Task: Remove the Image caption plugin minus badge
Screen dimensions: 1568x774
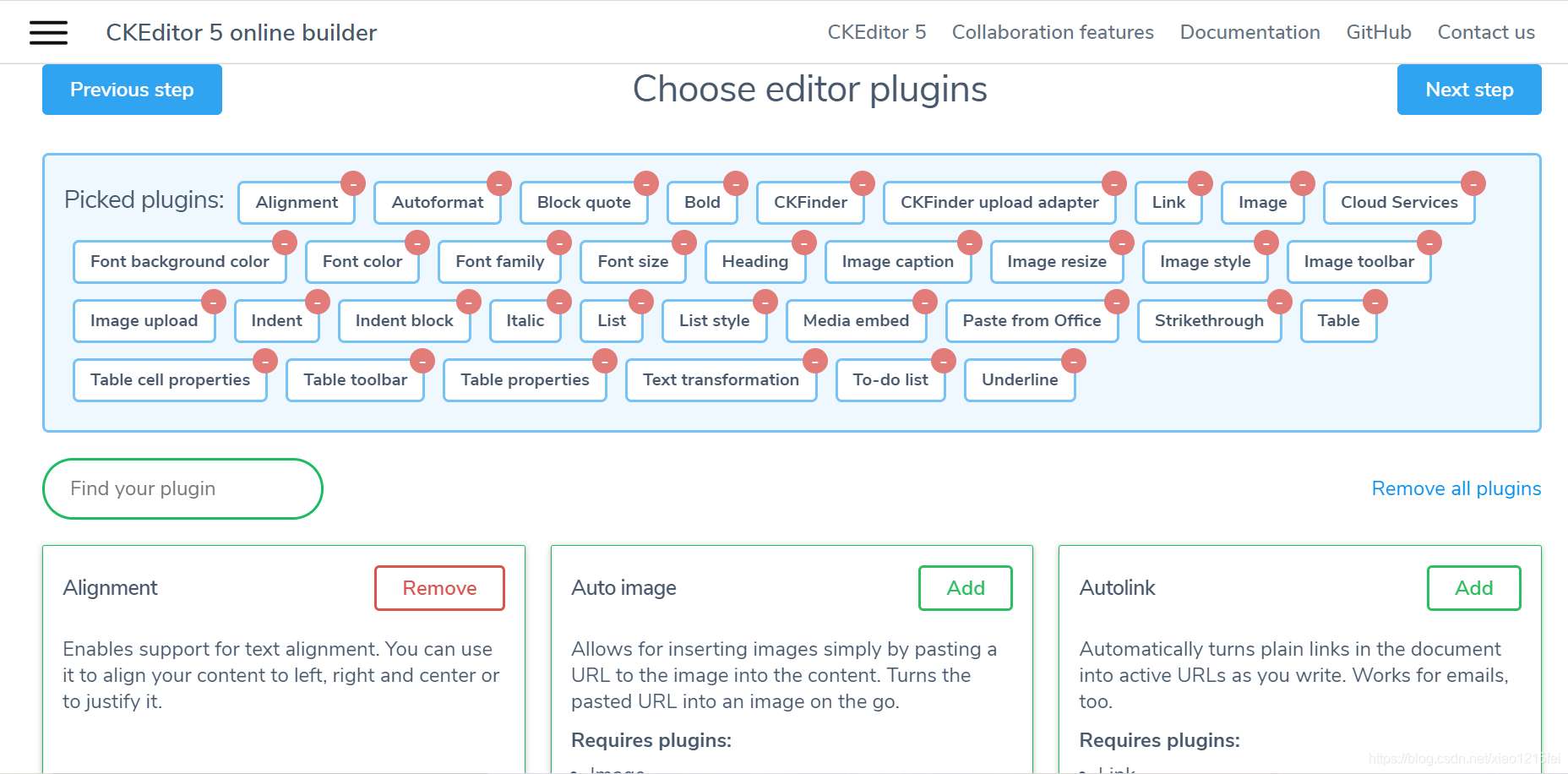Action: [970, 242]
